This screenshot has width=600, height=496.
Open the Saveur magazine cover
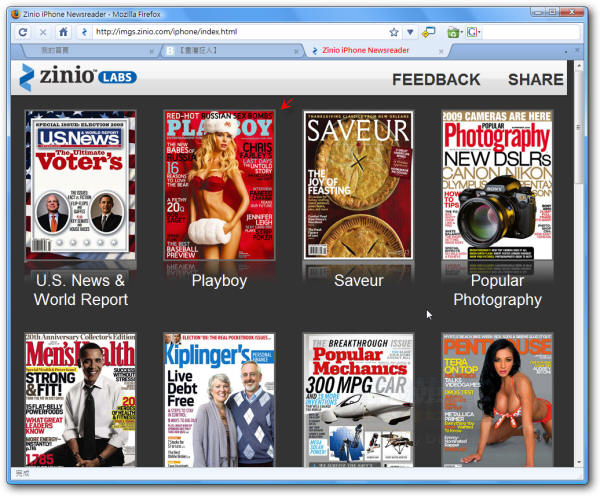coord(359,186)
